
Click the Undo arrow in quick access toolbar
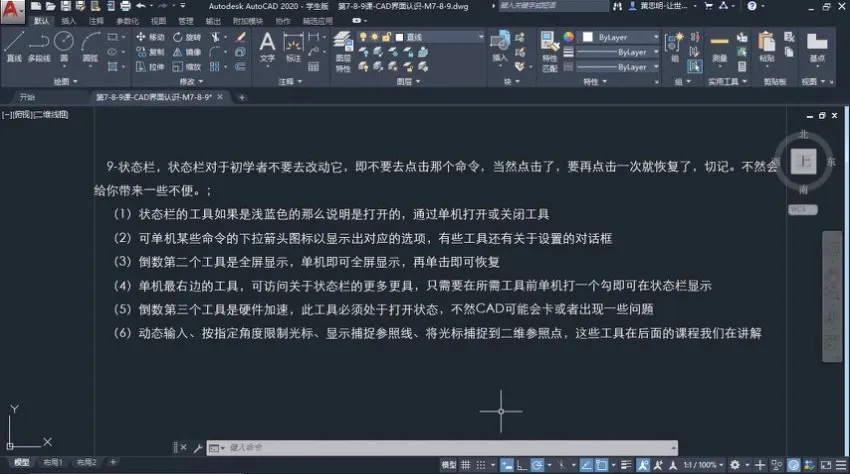coord(141,6)
